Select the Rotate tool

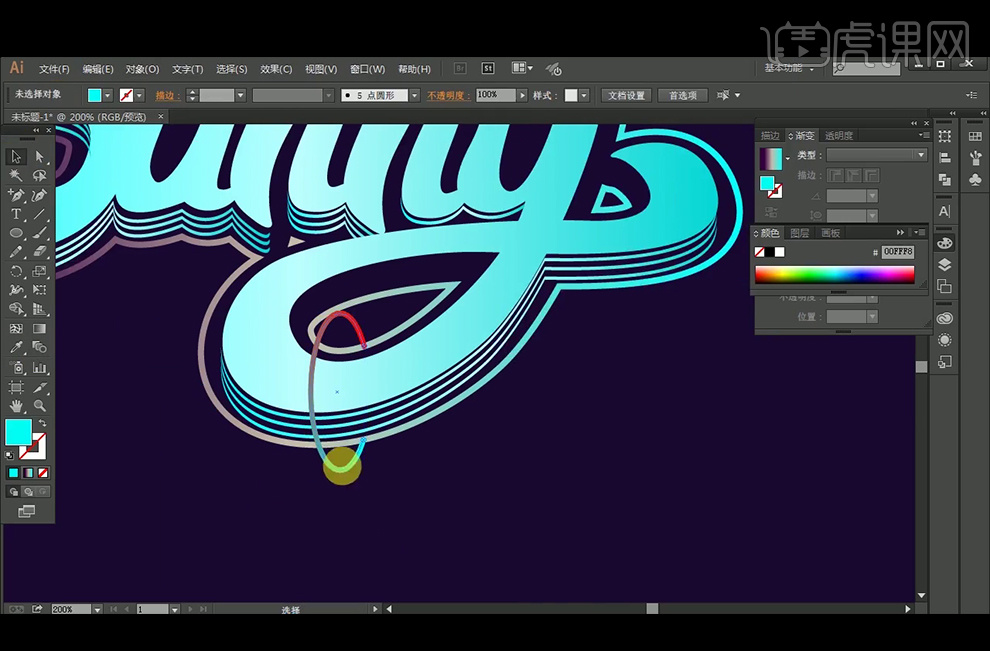16,272
